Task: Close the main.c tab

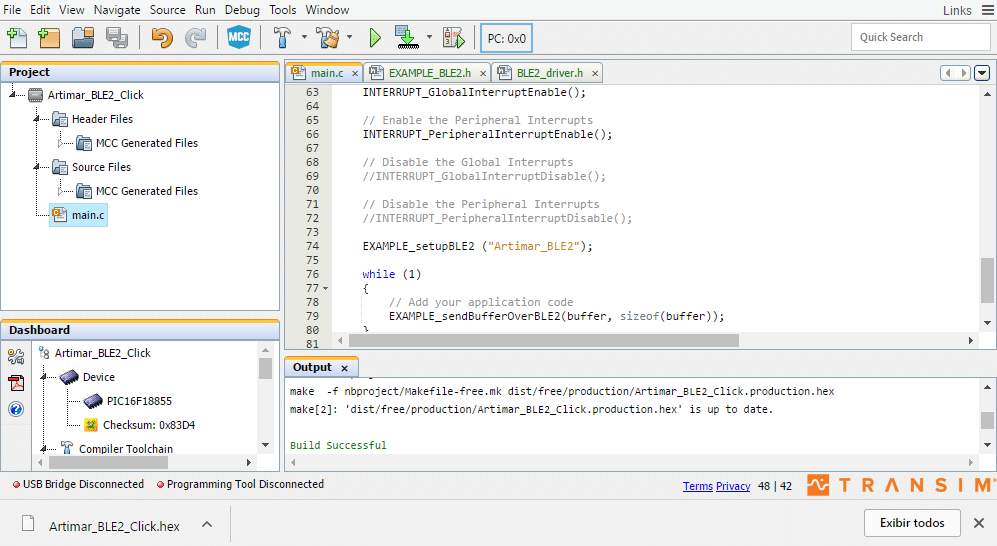Action: (355, 74)
